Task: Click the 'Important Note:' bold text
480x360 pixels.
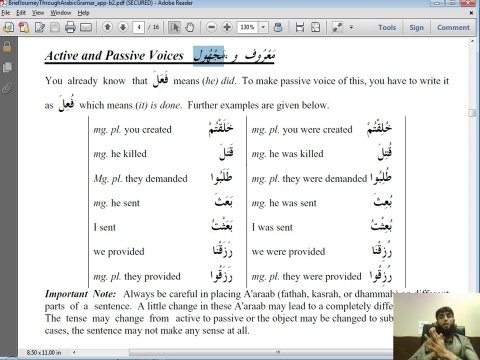Action: 80,294
